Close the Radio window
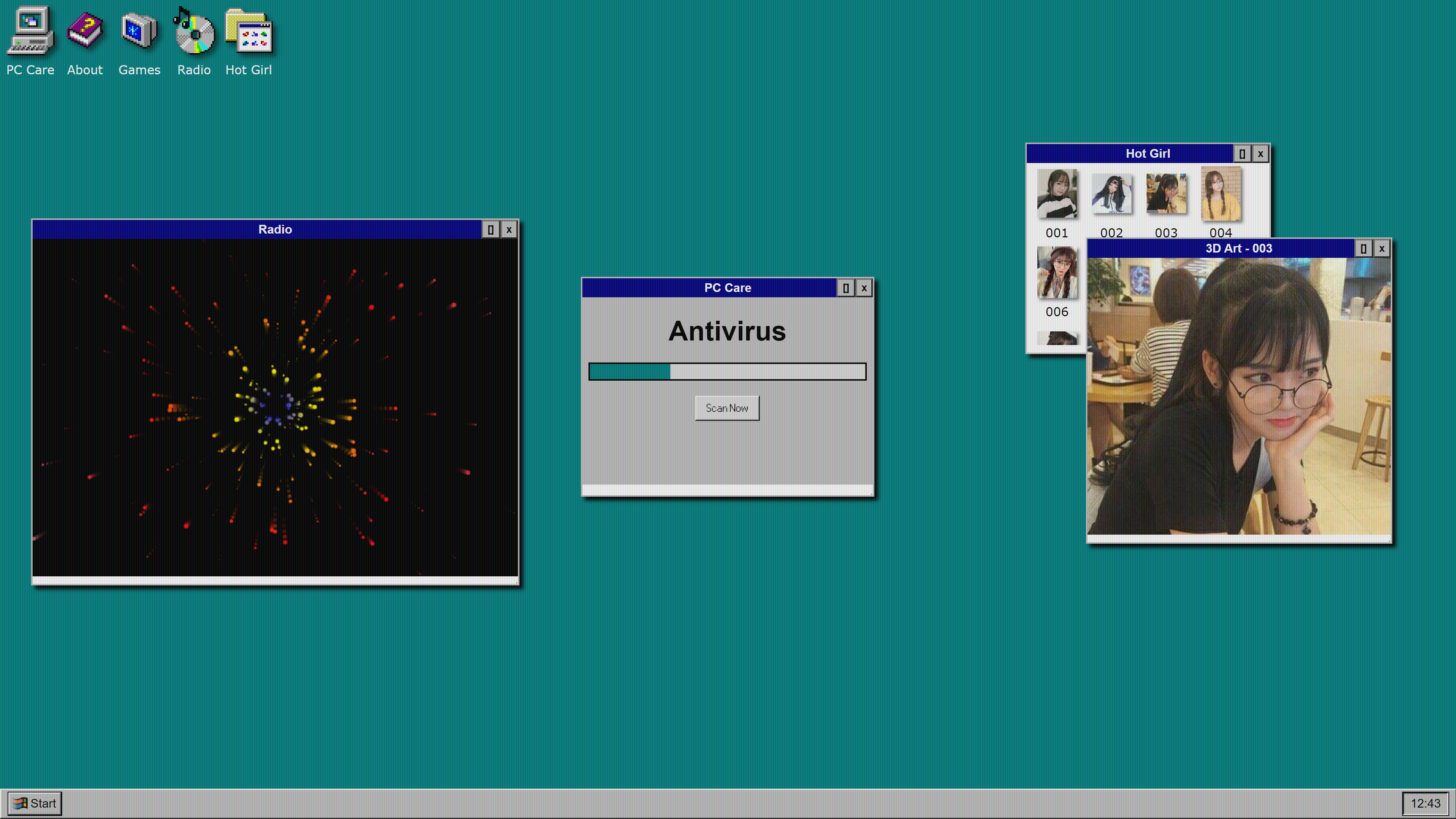This screenshot has height=819, width=1456. (509, 229)
